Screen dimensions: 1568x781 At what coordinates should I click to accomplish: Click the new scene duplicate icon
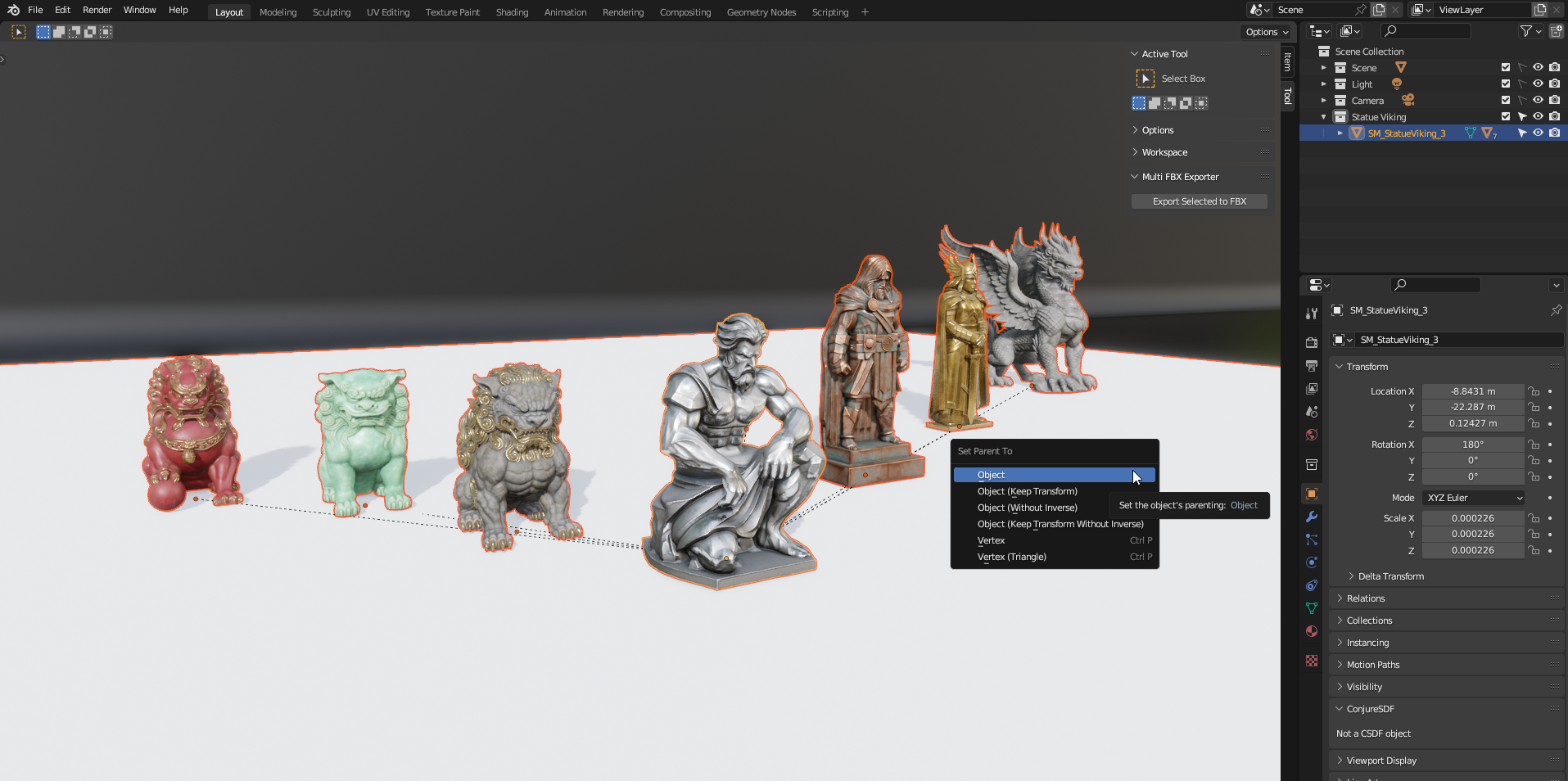tap(1379, 10)
